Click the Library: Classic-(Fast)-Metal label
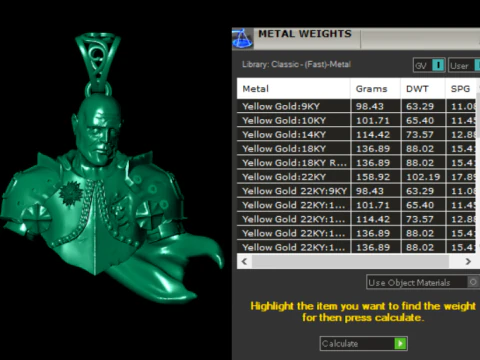This screenshot has height=360, width=480. [296, 64]
